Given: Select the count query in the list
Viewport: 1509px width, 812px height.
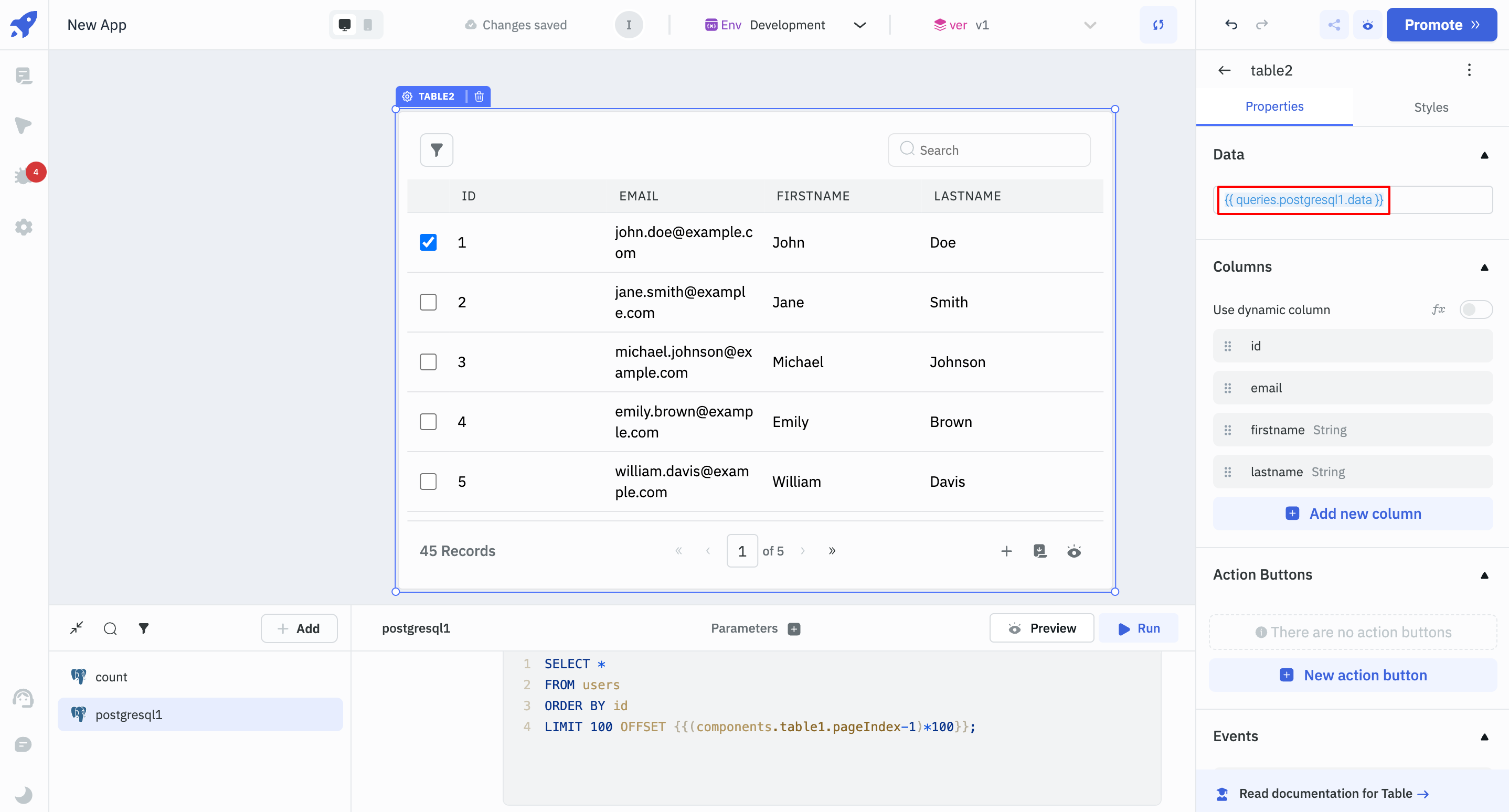Looking at the screenshot, I should coord(111,677).
